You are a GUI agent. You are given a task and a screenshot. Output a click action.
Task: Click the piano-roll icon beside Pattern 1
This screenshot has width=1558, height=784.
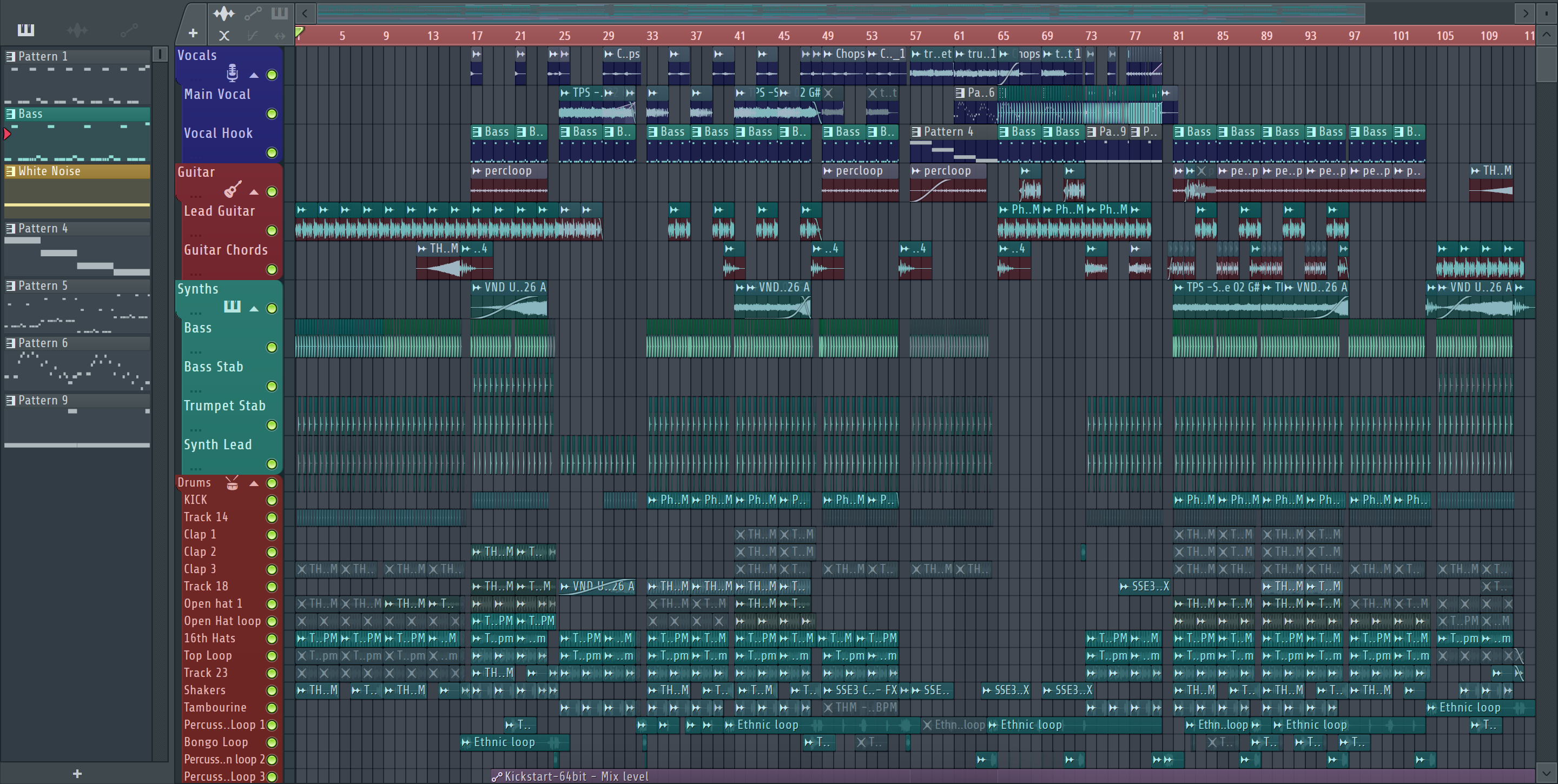(10, 56)
